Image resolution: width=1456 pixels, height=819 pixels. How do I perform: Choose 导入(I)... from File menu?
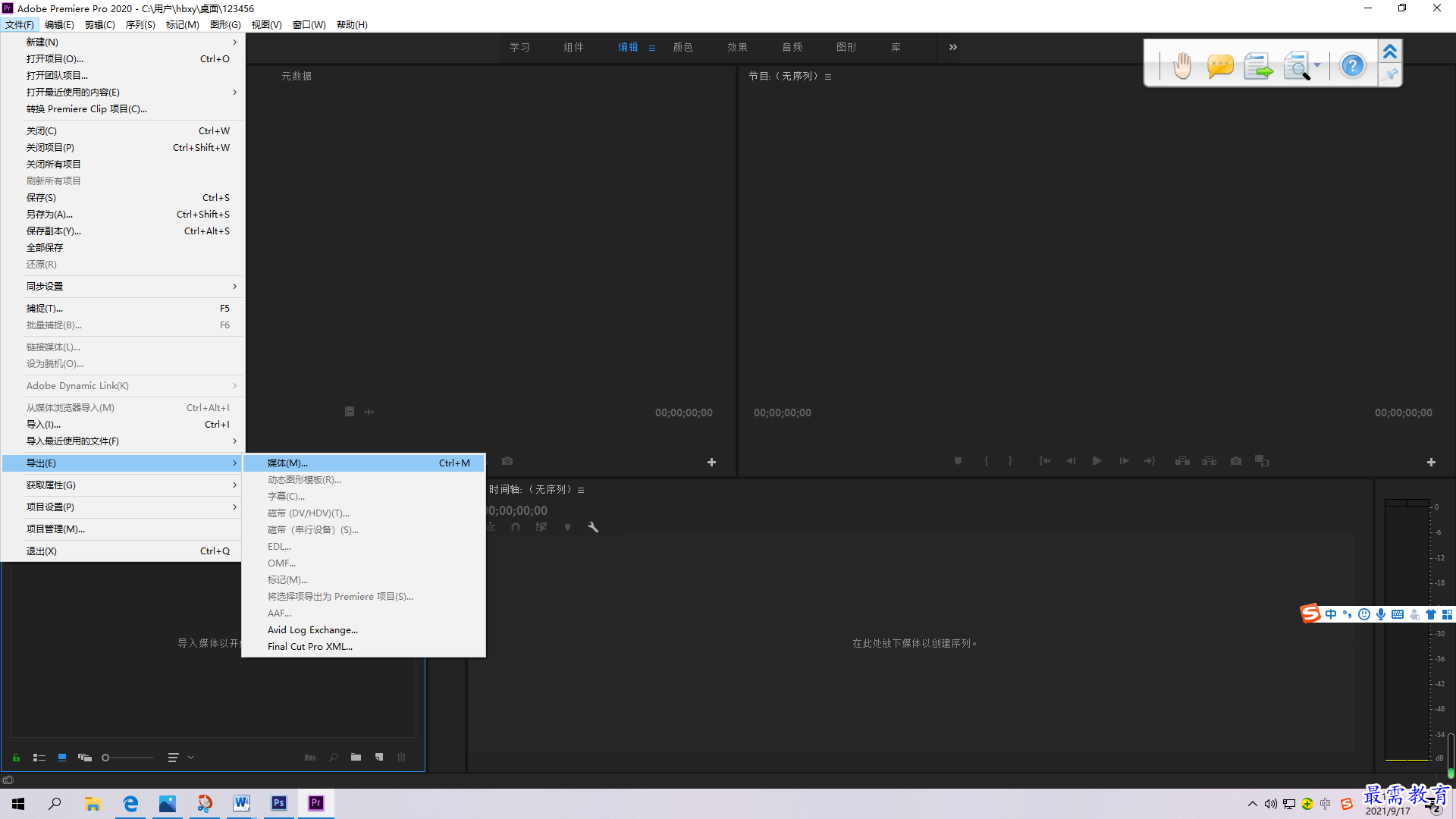click(123, 424)
